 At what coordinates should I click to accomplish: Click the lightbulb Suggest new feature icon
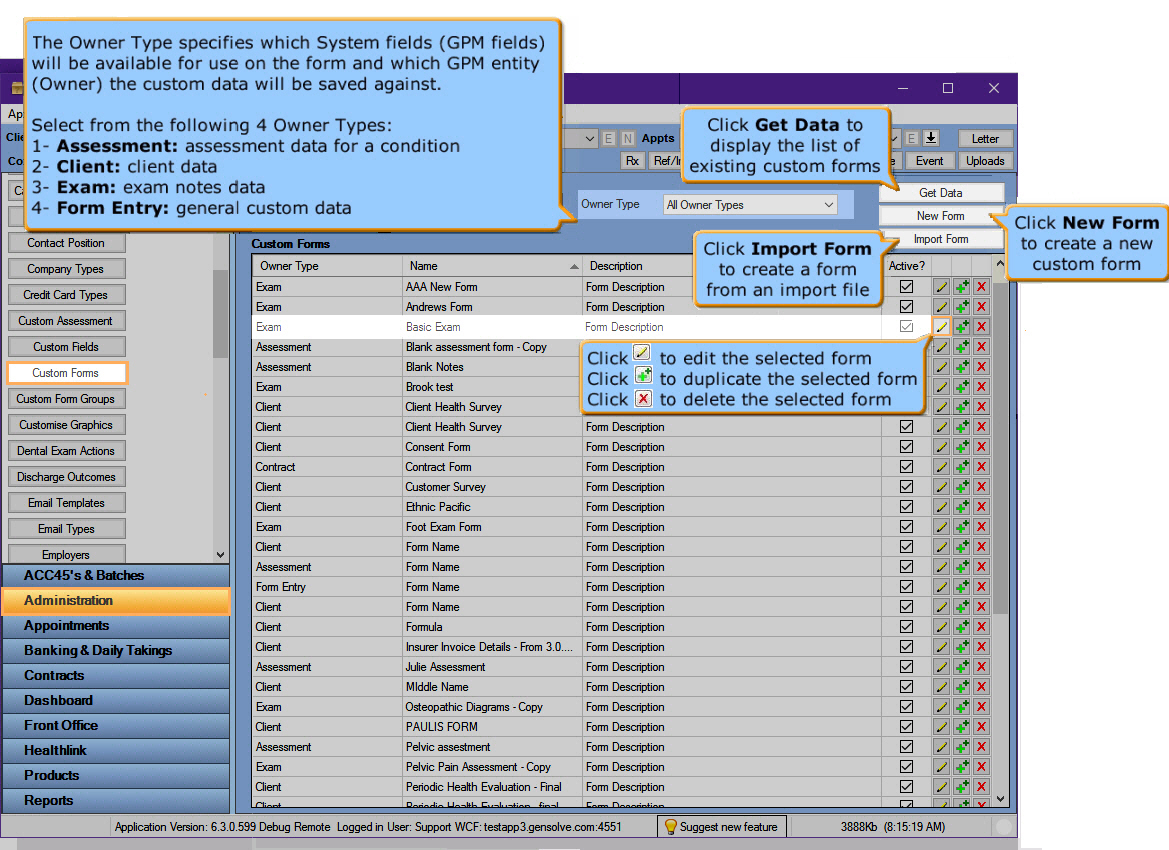pyautogui.click(x=671, y=827)
